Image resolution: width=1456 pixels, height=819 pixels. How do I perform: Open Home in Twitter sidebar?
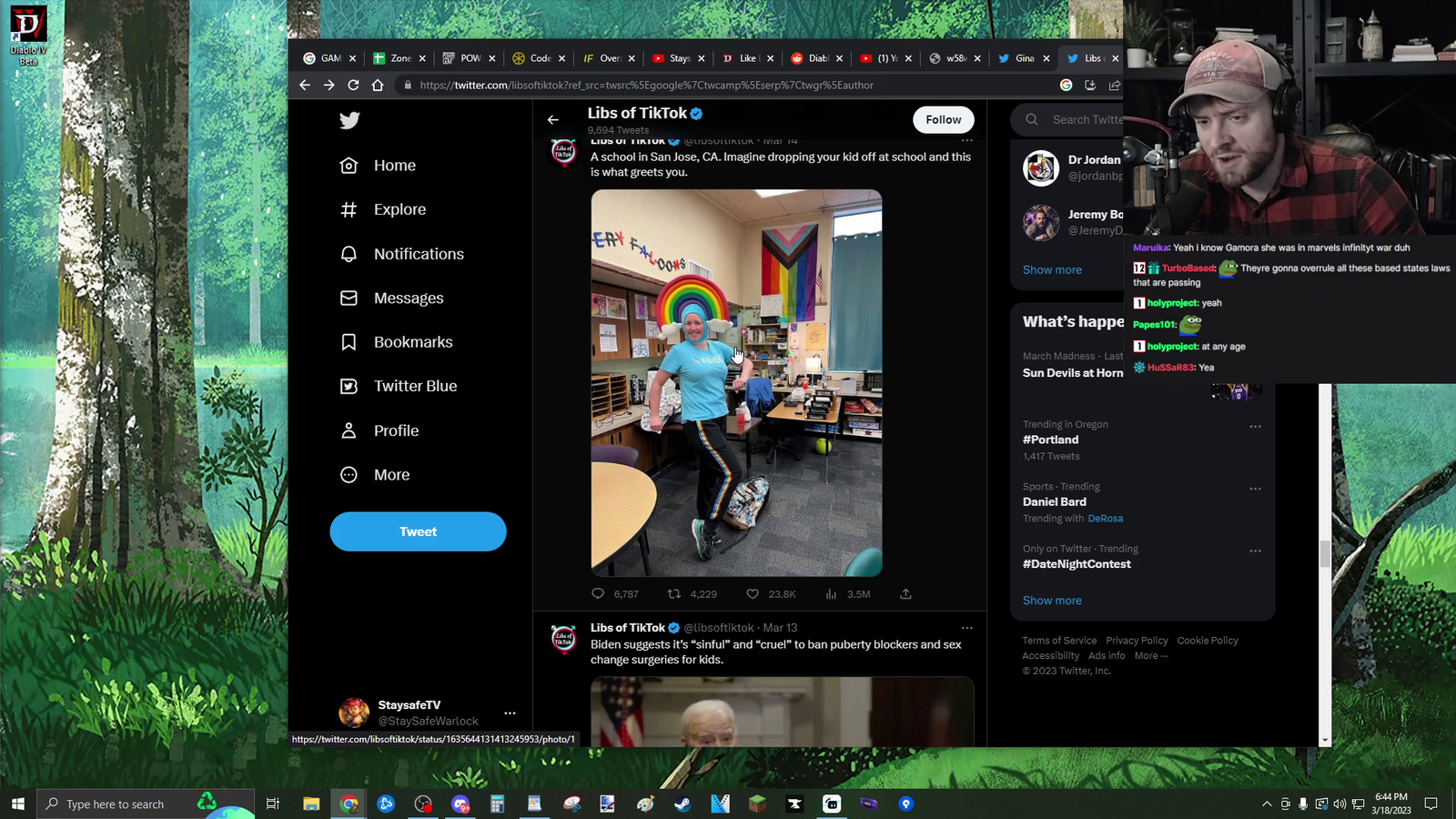click(x=378, y=166)
